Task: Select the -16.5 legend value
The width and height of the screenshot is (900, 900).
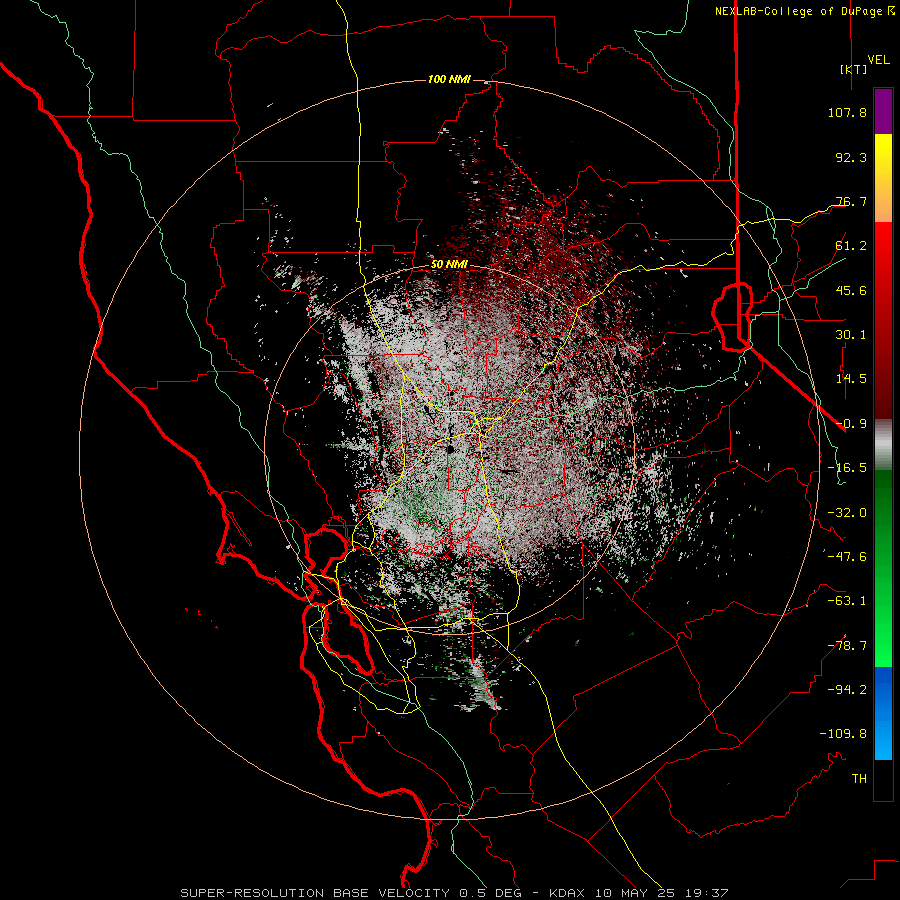Action: pos(847,468)
